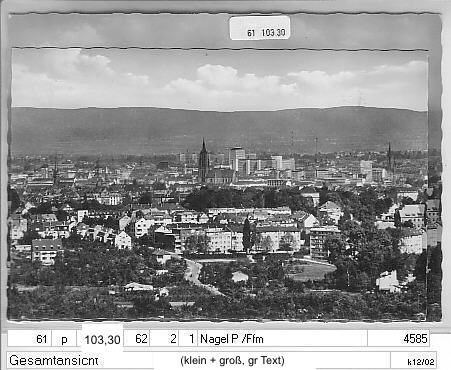Click the cell with letter p
The image size is (451, 370).
[x=64, y=339]
